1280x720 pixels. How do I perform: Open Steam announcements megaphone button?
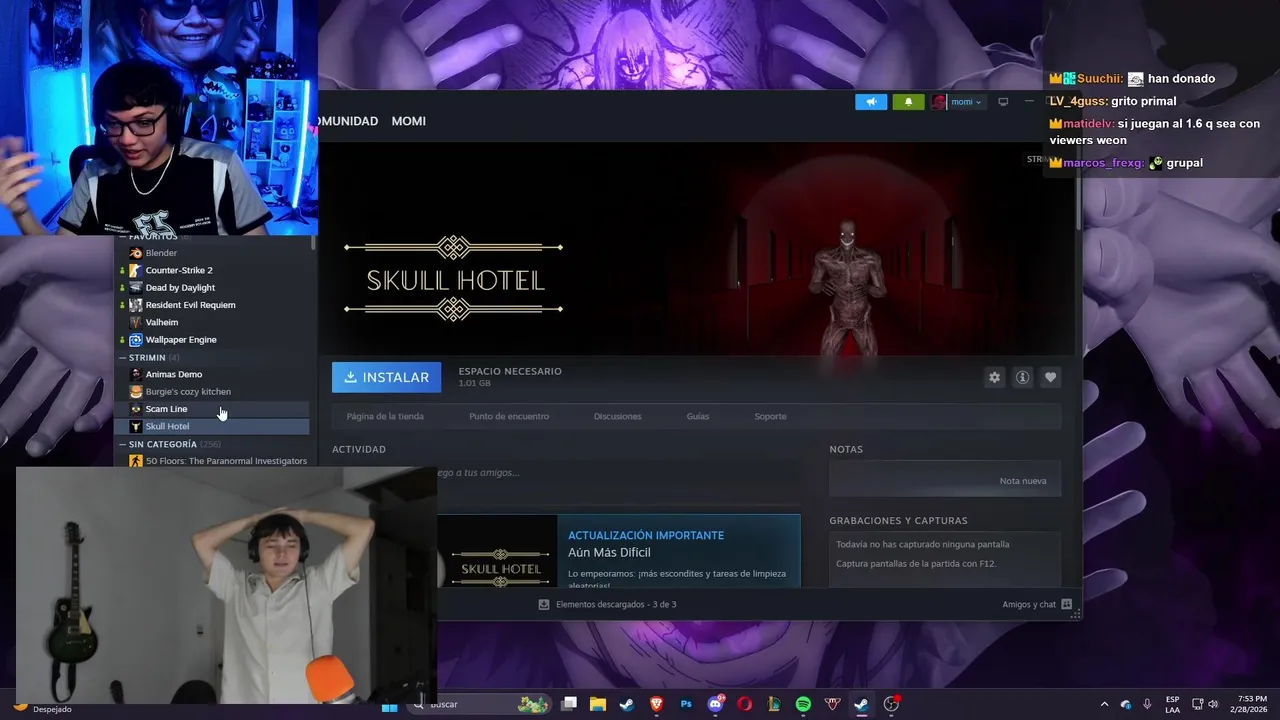coord(871,102)
